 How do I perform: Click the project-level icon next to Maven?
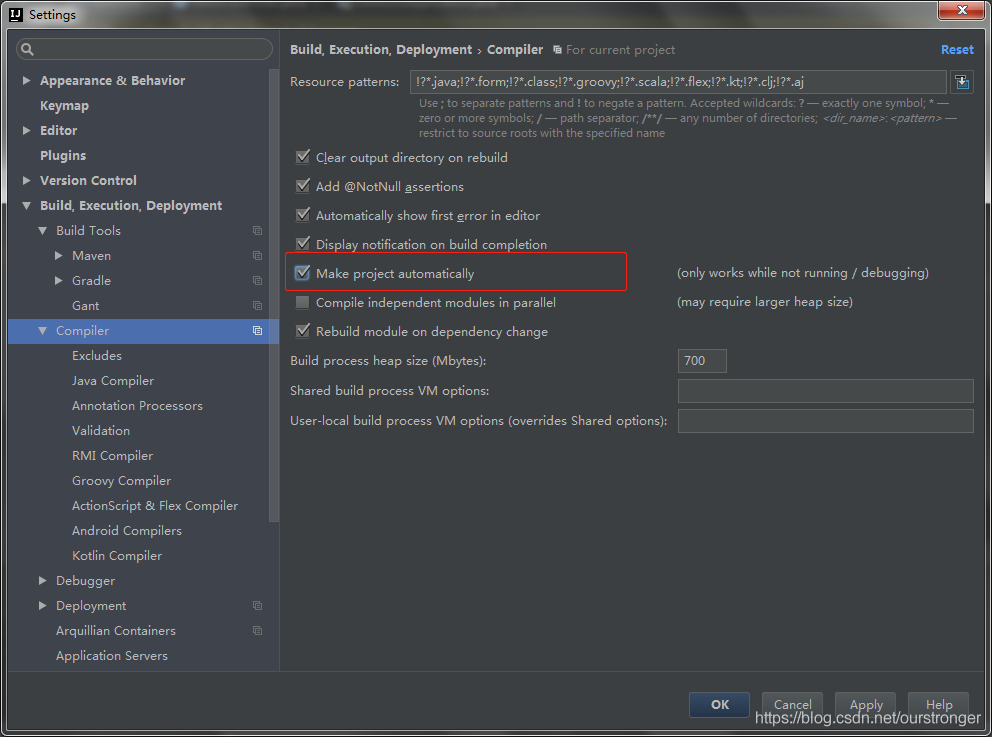257,256
